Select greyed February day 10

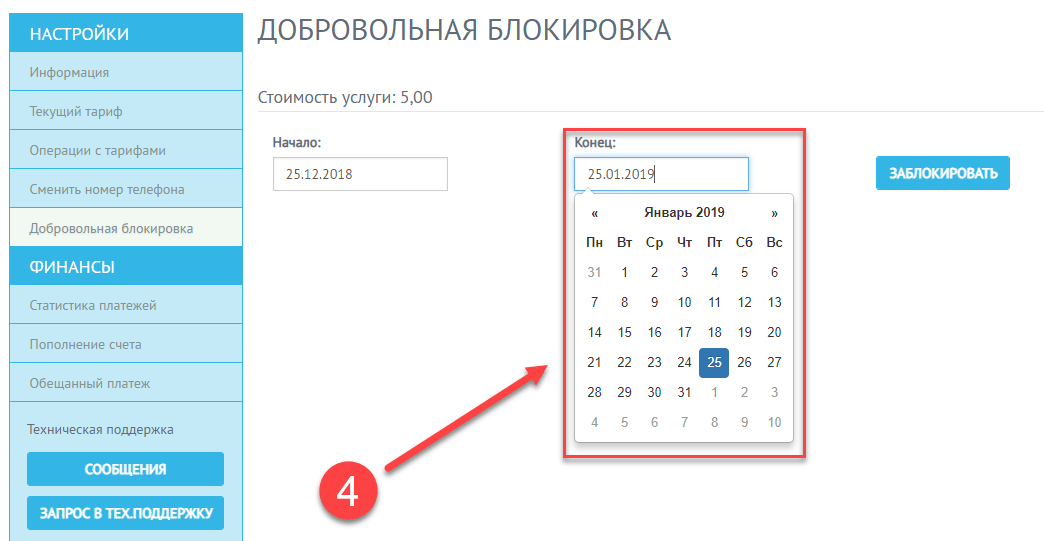pos(774,423)
